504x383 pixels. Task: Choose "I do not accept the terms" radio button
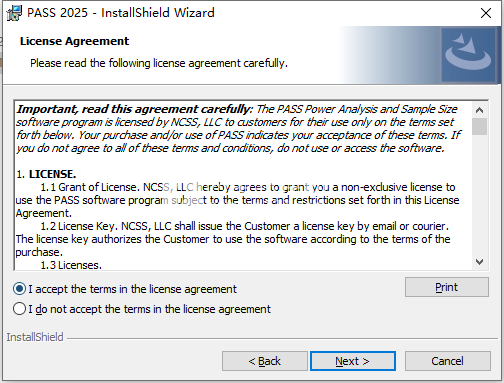click(19, 309)
